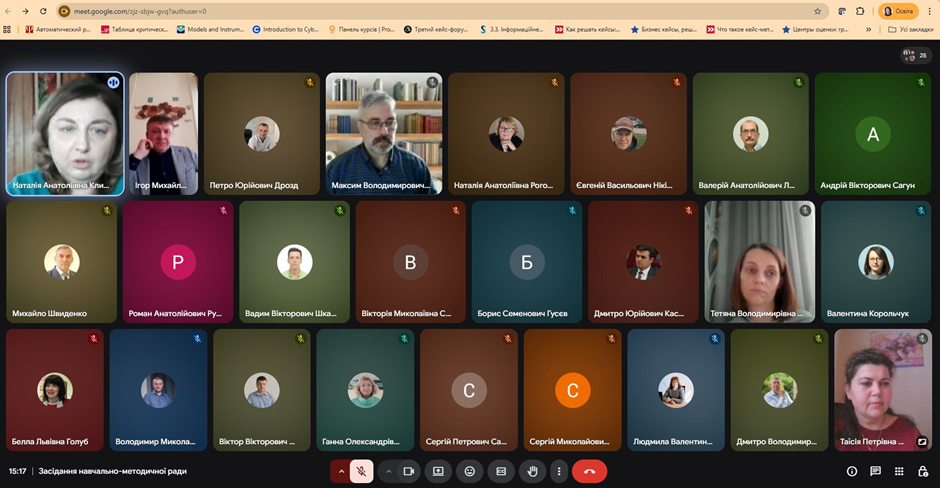Click the Людмила Валентин... name label

(x=673, y=442)
